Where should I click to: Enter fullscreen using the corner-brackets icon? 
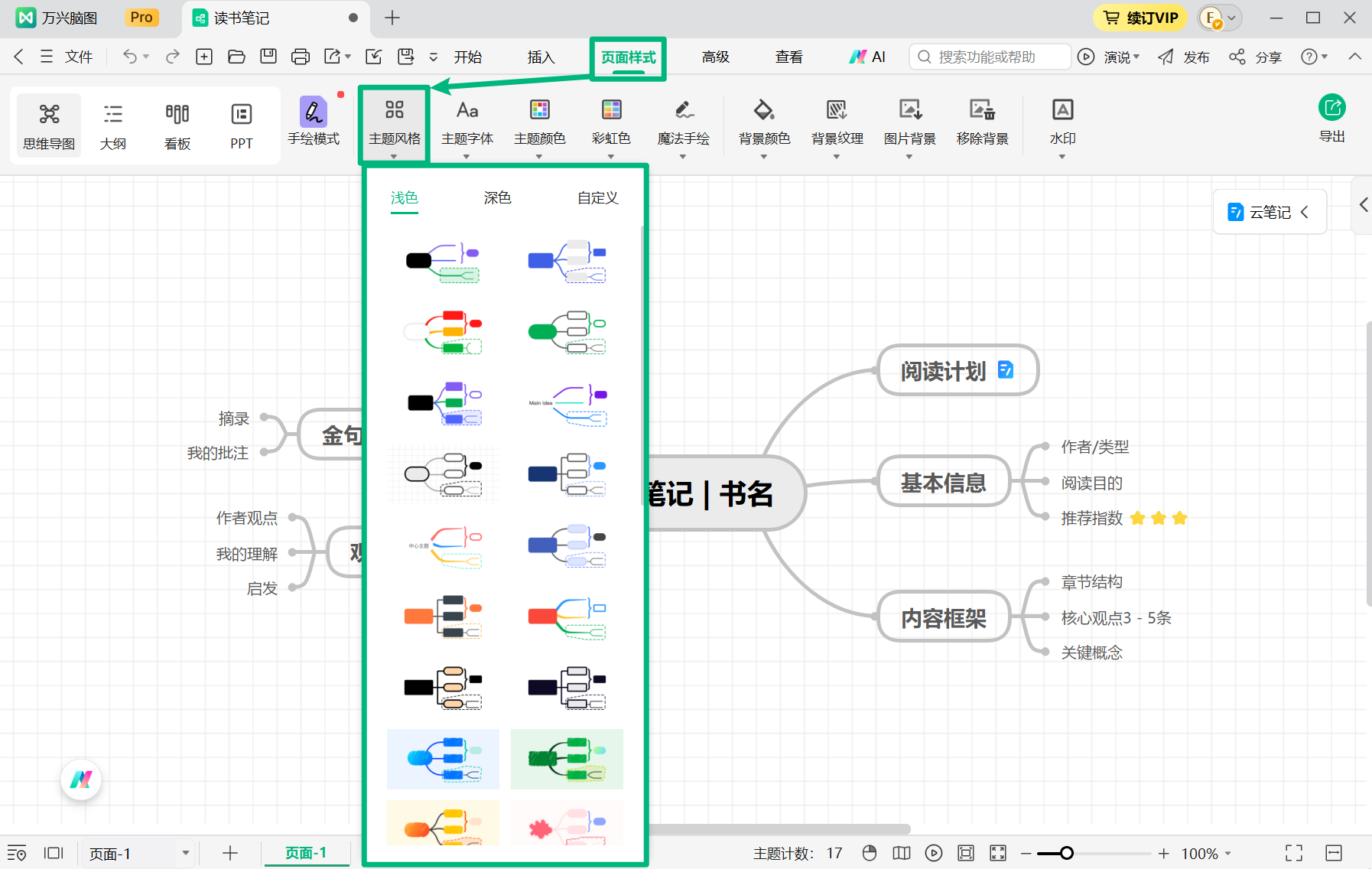coord(1293,853)
